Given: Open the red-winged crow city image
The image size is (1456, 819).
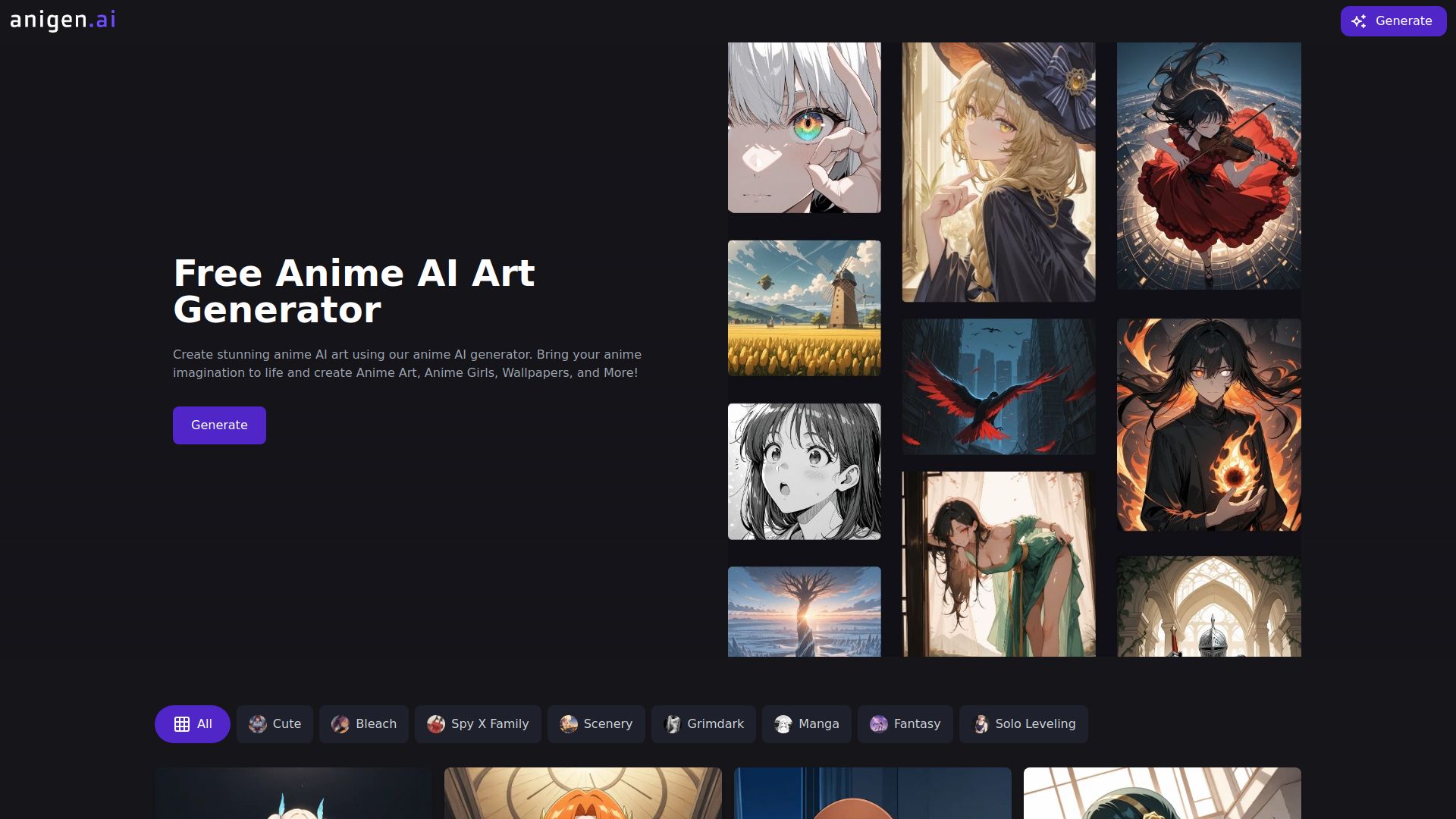Looking at the screenshot, I should coord(998,386).
